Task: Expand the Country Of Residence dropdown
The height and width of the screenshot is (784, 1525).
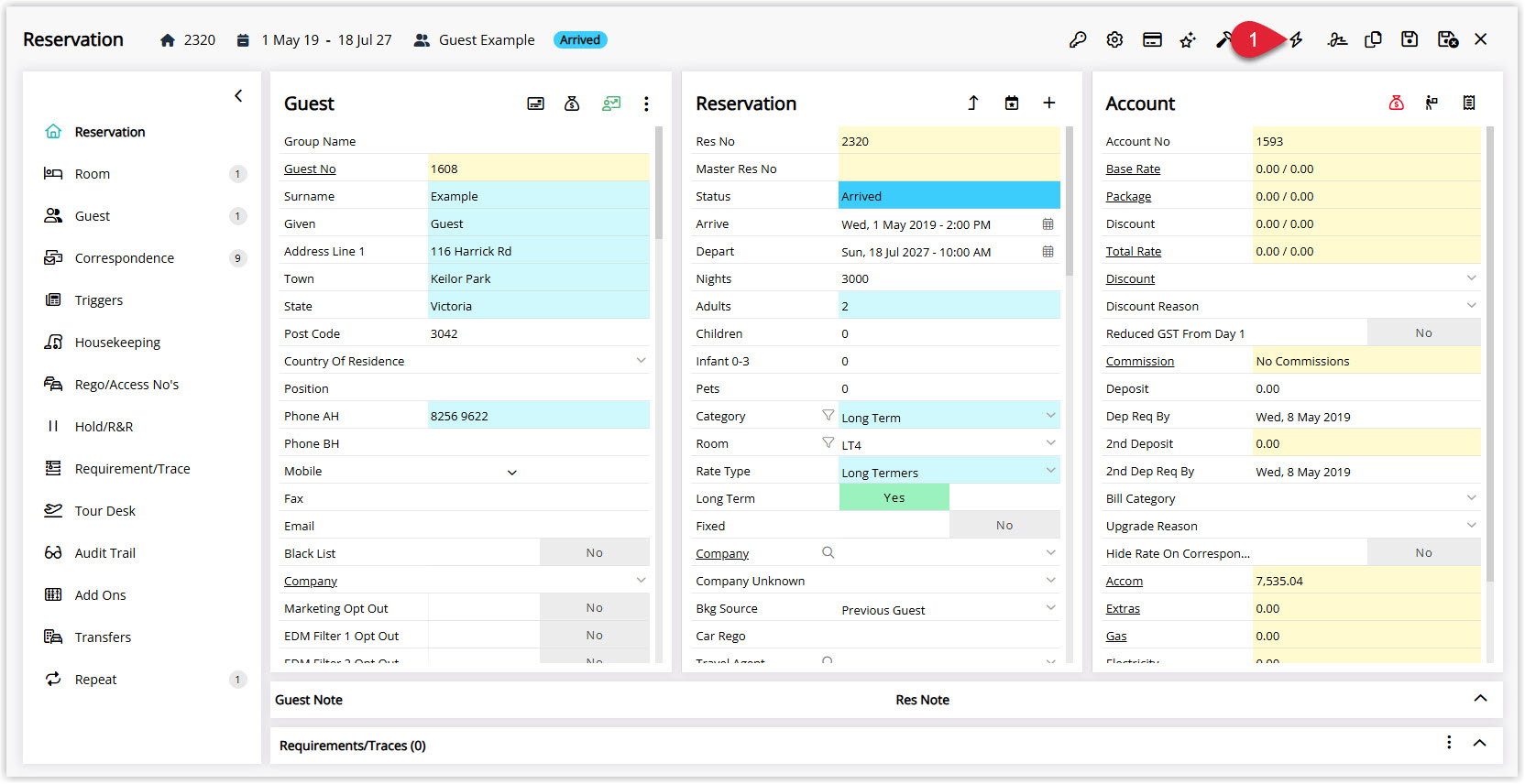Action: click(x=642, y=361)
